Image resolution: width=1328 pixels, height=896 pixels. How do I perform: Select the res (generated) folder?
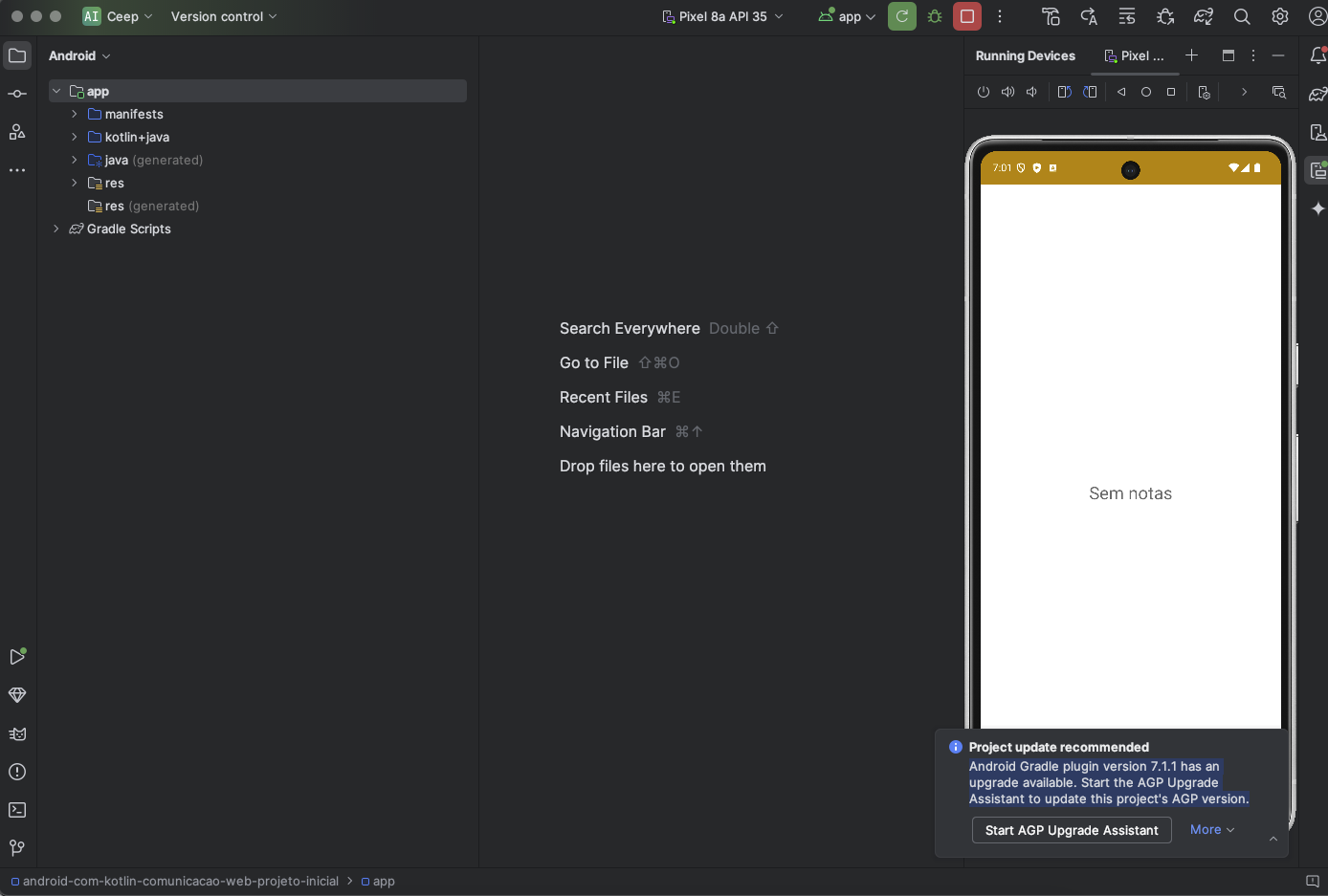pyautogui.click(x=144, y=206)
